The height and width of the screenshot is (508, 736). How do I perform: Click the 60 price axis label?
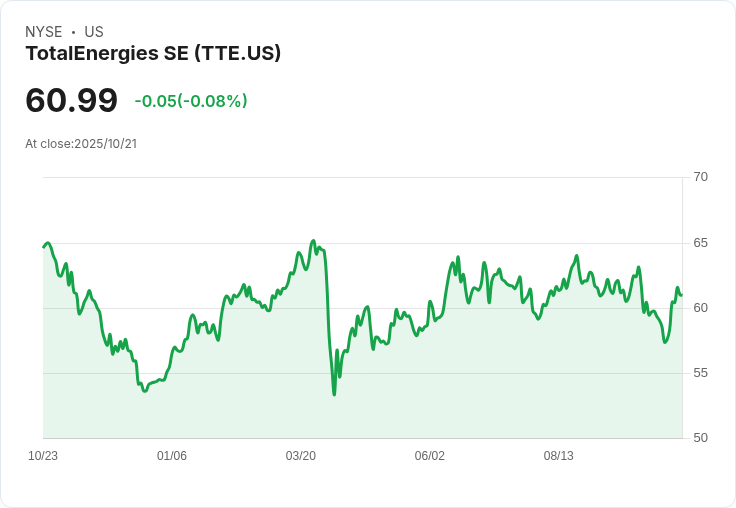[x=700, y=308]
